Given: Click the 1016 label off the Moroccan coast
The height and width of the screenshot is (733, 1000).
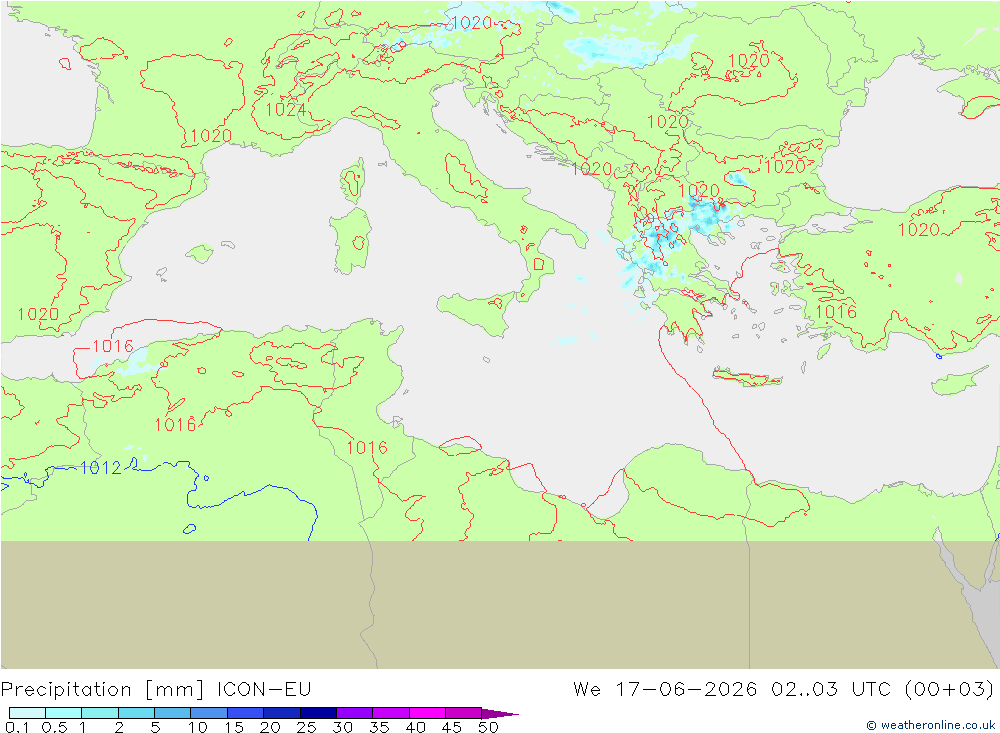Looking at the screenshot, I should tap(113, 346).
